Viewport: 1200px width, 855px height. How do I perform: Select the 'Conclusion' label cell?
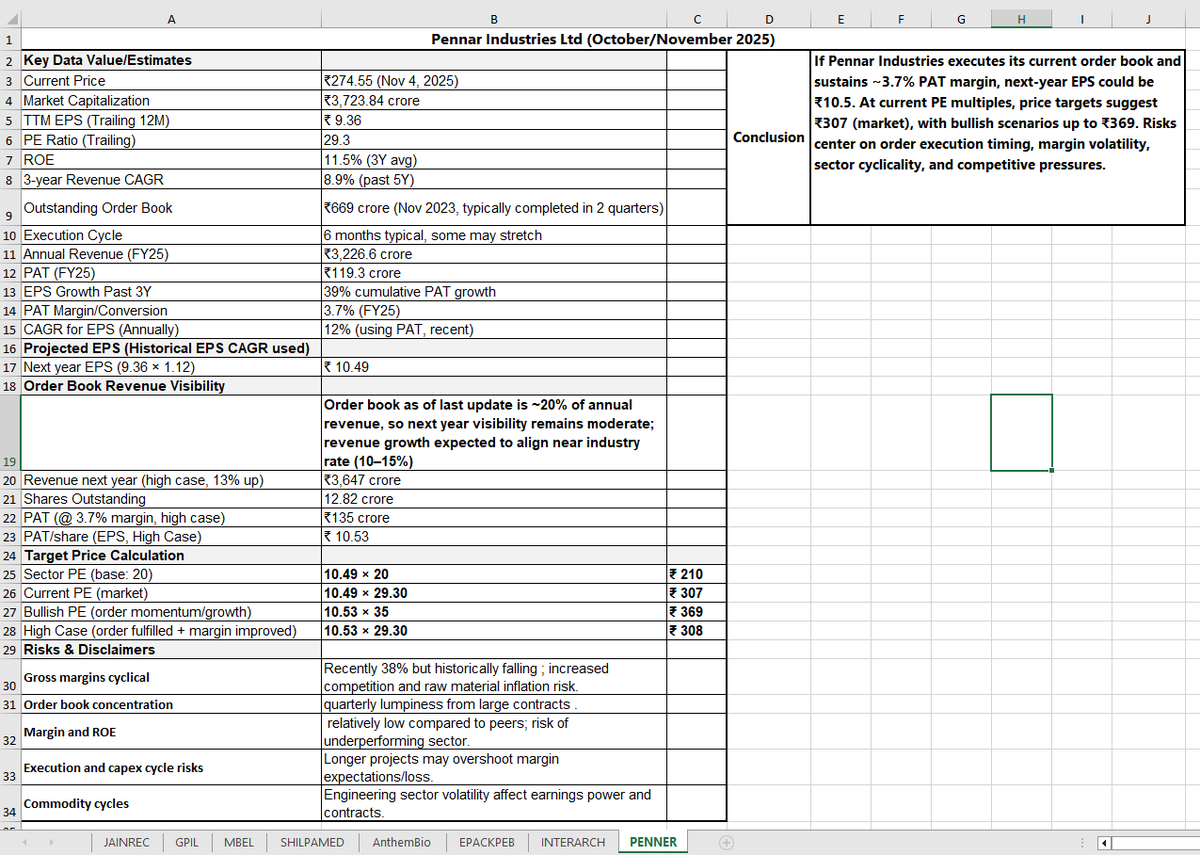[x=768, y=137]
